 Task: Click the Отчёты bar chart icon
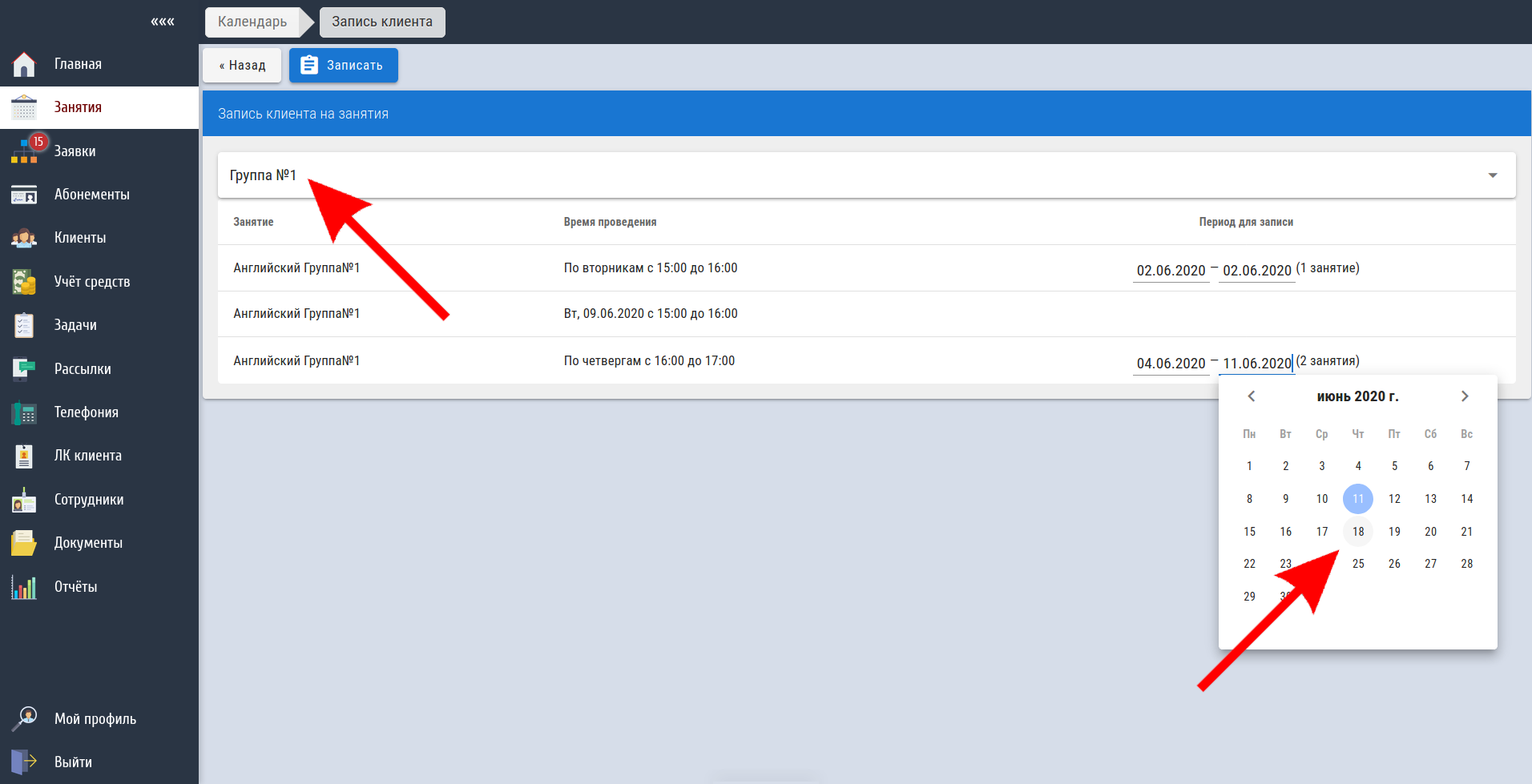[24, 587]
